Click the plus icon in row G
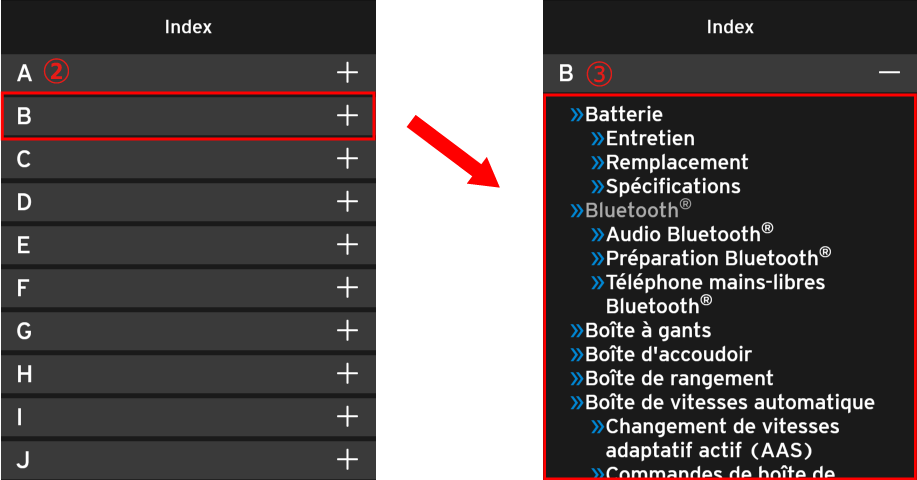This screenshot has width=917, height=480. tap(347, 331)
